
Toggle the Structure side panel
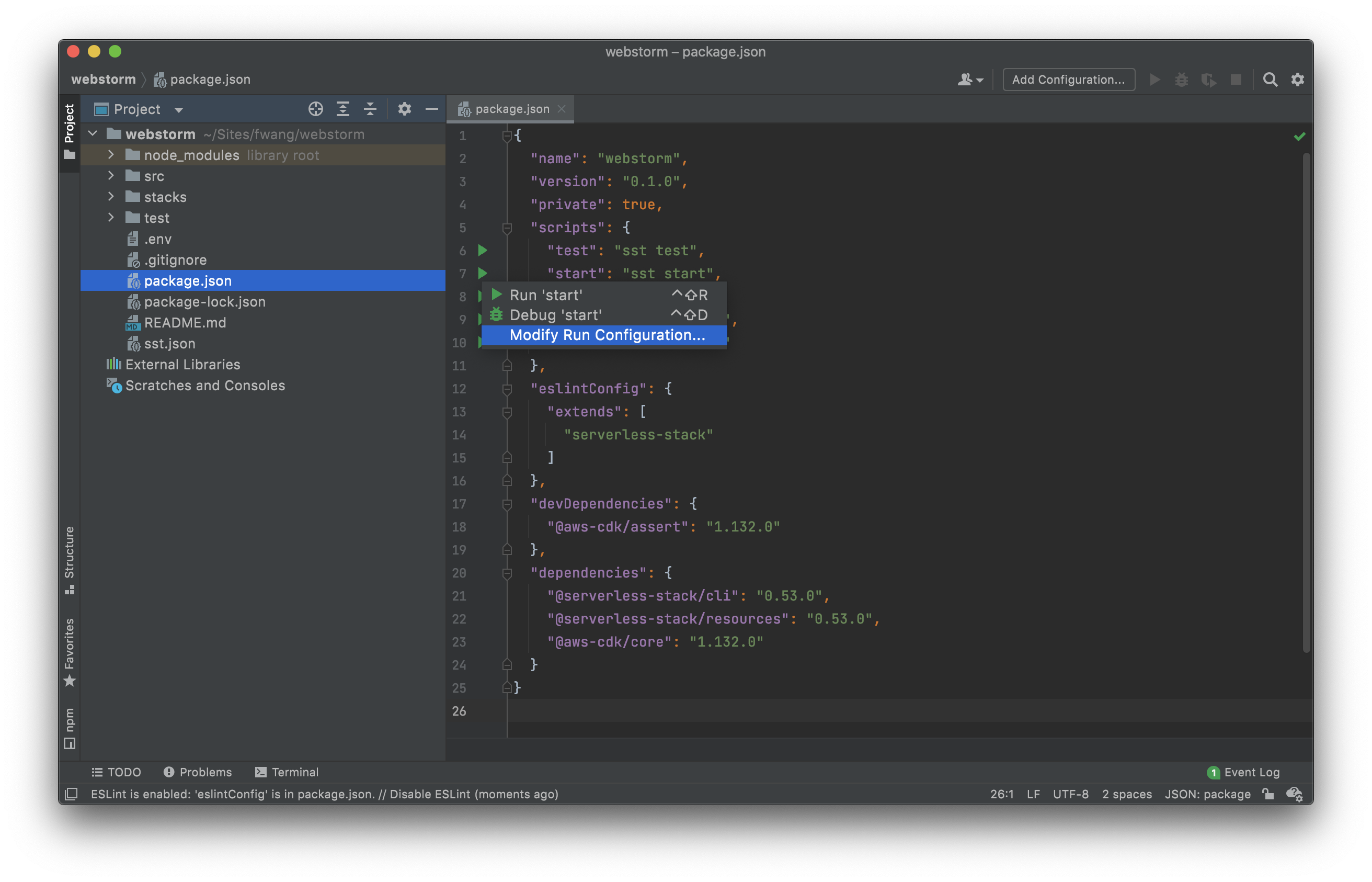pos(71,564)
